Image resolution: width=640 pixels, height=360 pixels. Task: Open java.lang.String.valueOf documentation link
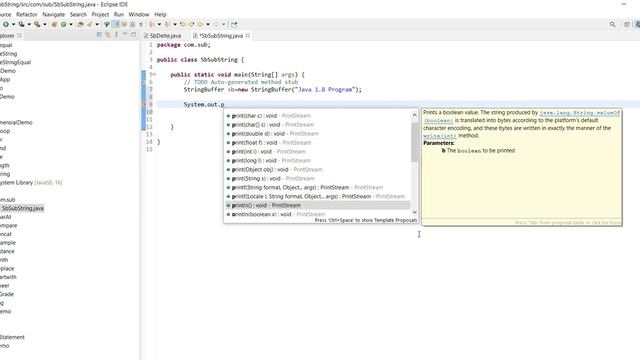coord(580,113)
